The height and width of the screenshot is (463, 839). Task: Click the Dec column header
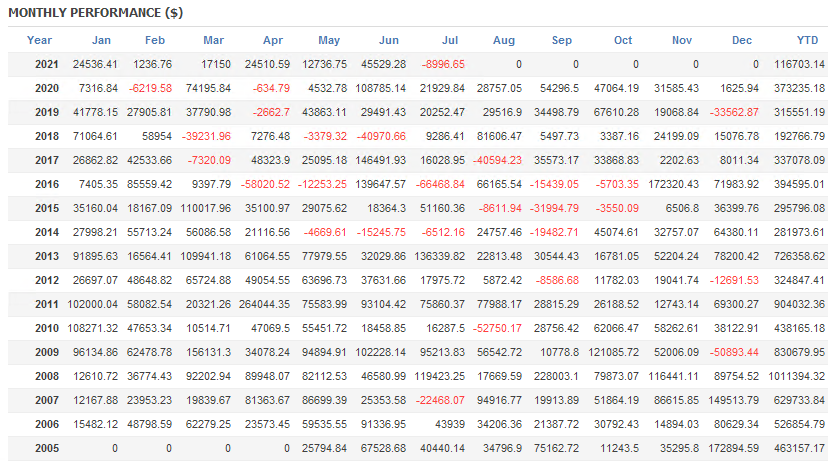tap(741, 40)
